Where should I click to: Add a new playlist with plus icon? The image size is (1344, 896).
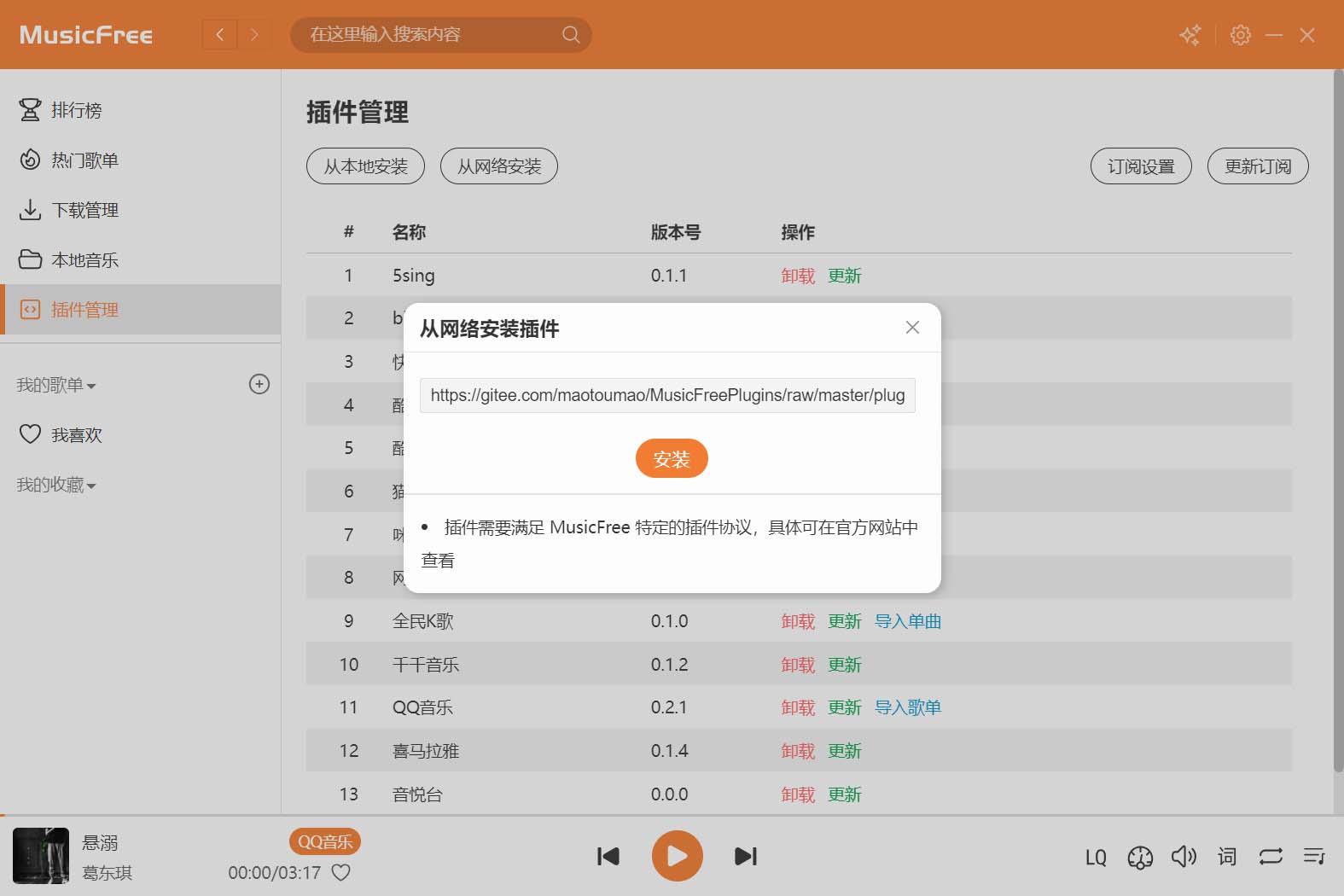[x=259, y=384]
